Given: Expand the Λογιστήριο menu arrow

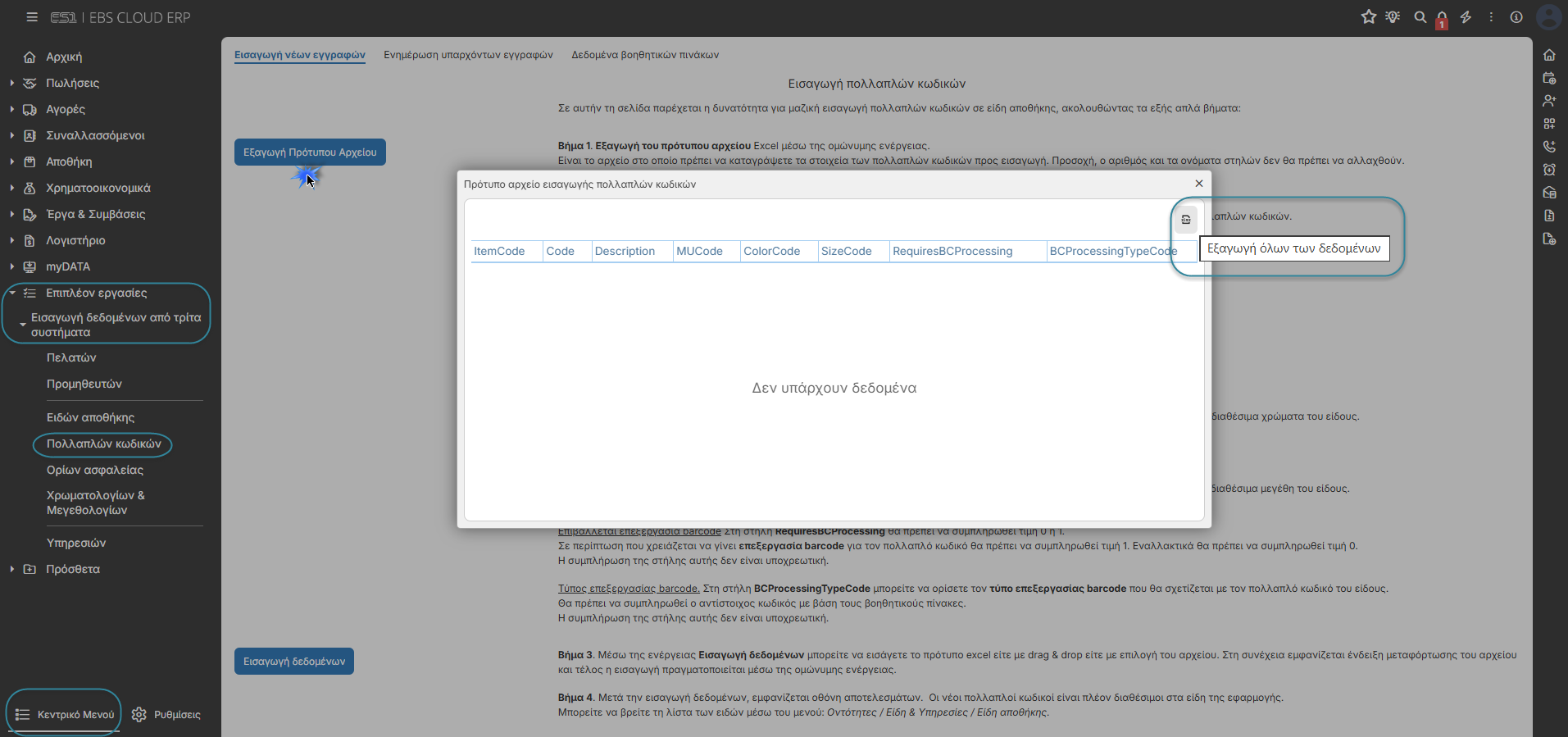Looking at the screenshot, I should click(x=11, y=240).
